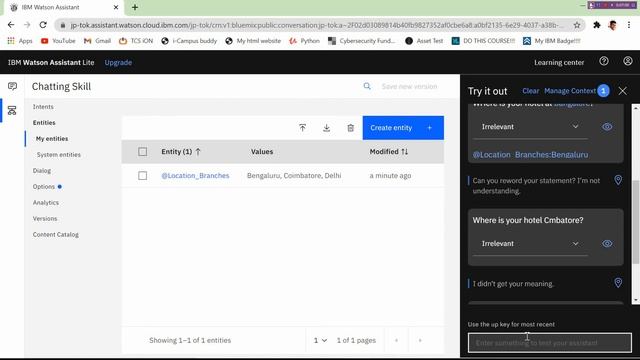This screenshot has width=640, height=360.
Task: Open YouTube bookmark
Action: (58, 41)
